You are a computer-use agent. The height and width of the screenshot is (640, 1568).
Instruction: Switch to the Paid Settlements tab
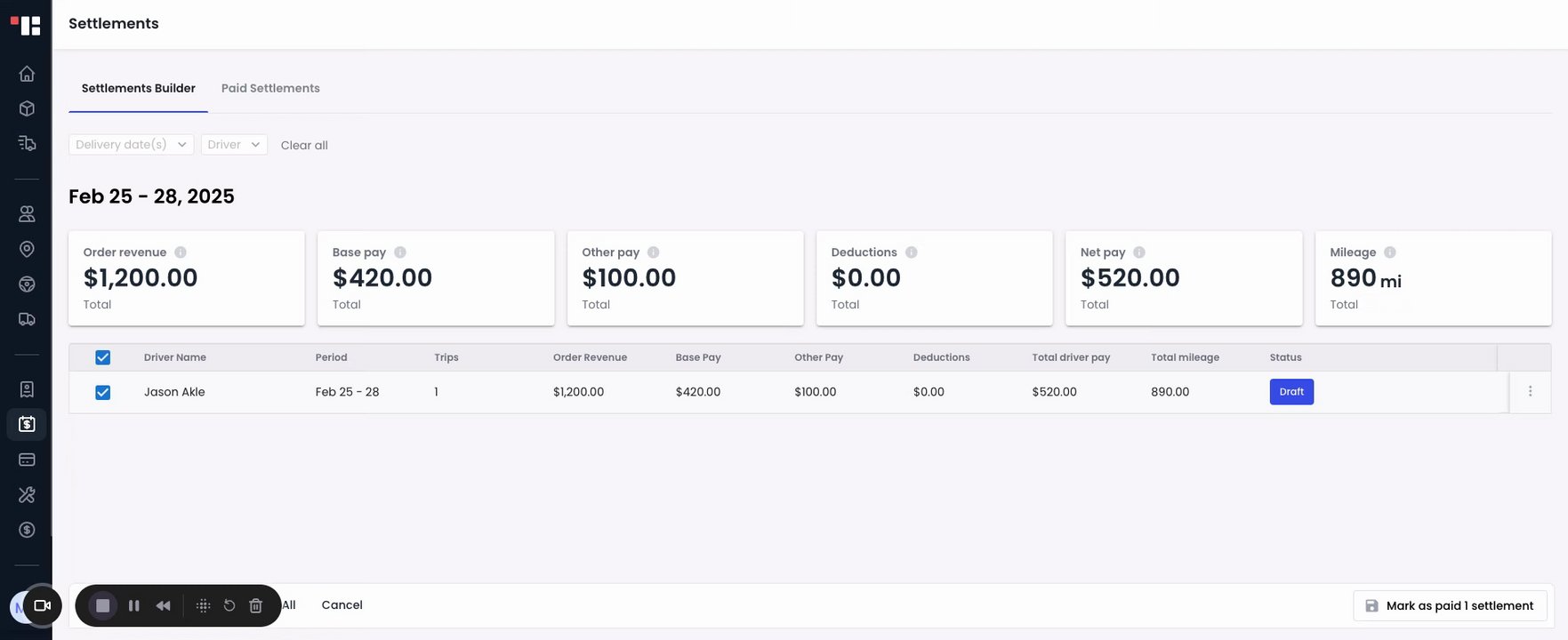(x=270, y=88)
